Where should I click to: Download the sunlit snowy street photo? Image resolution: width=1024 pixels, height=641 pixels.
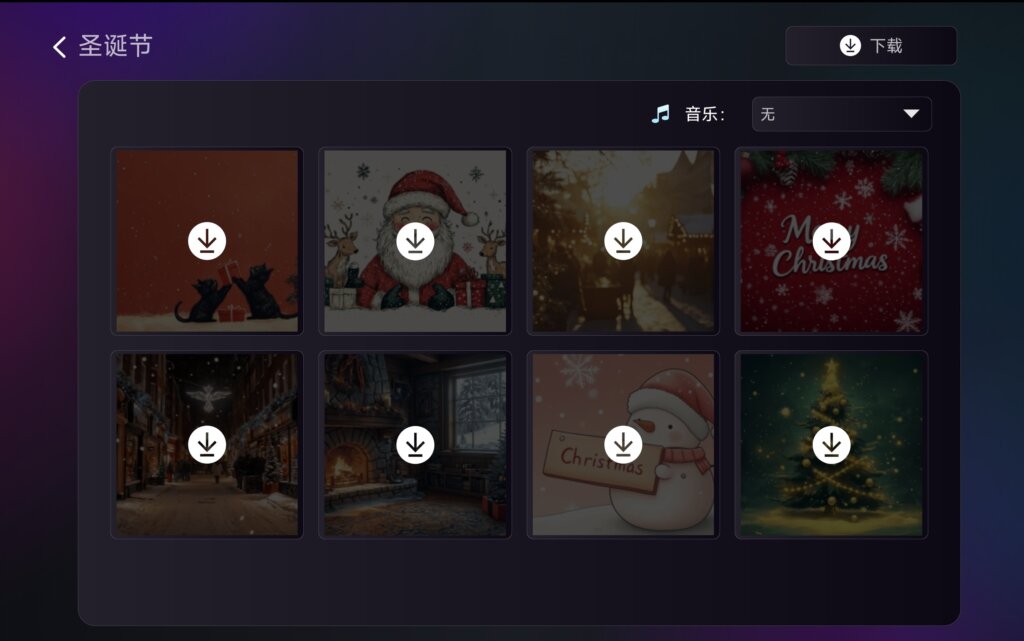click(x=623, y=241)
